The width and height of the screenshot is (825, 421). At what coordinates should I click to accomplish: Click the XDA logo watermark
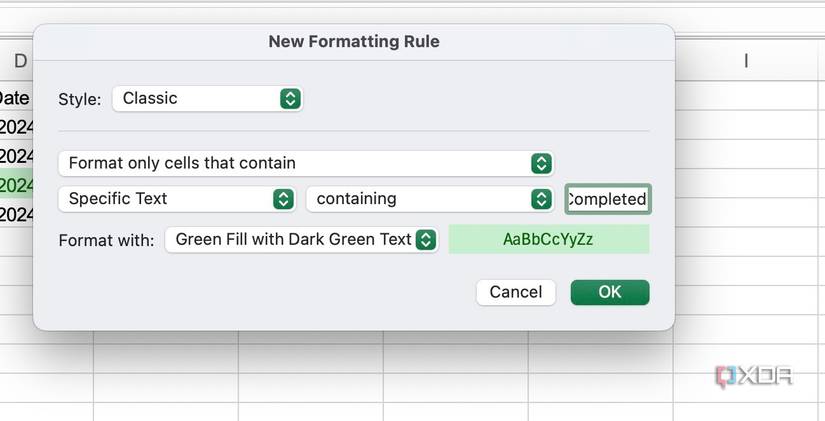coord(755,375)
